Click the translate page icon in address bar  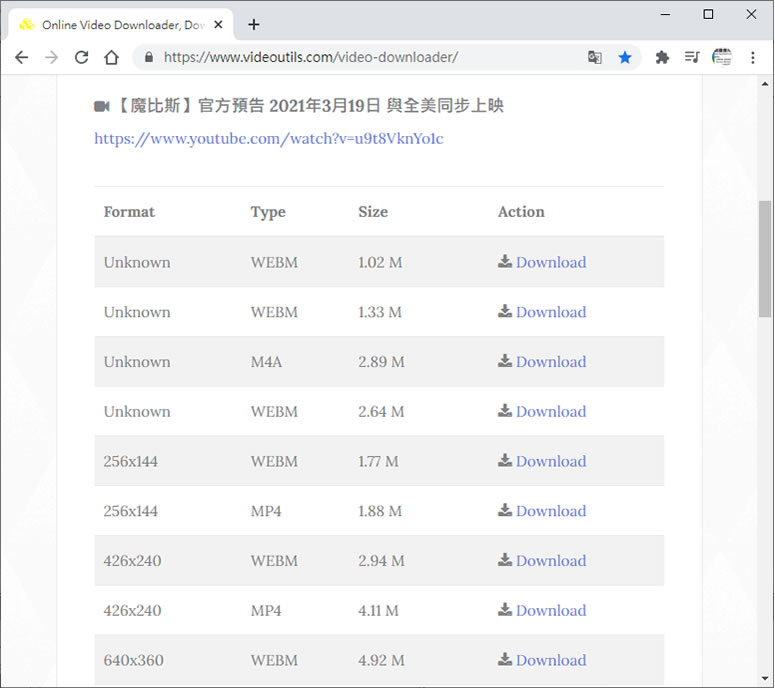595,58
